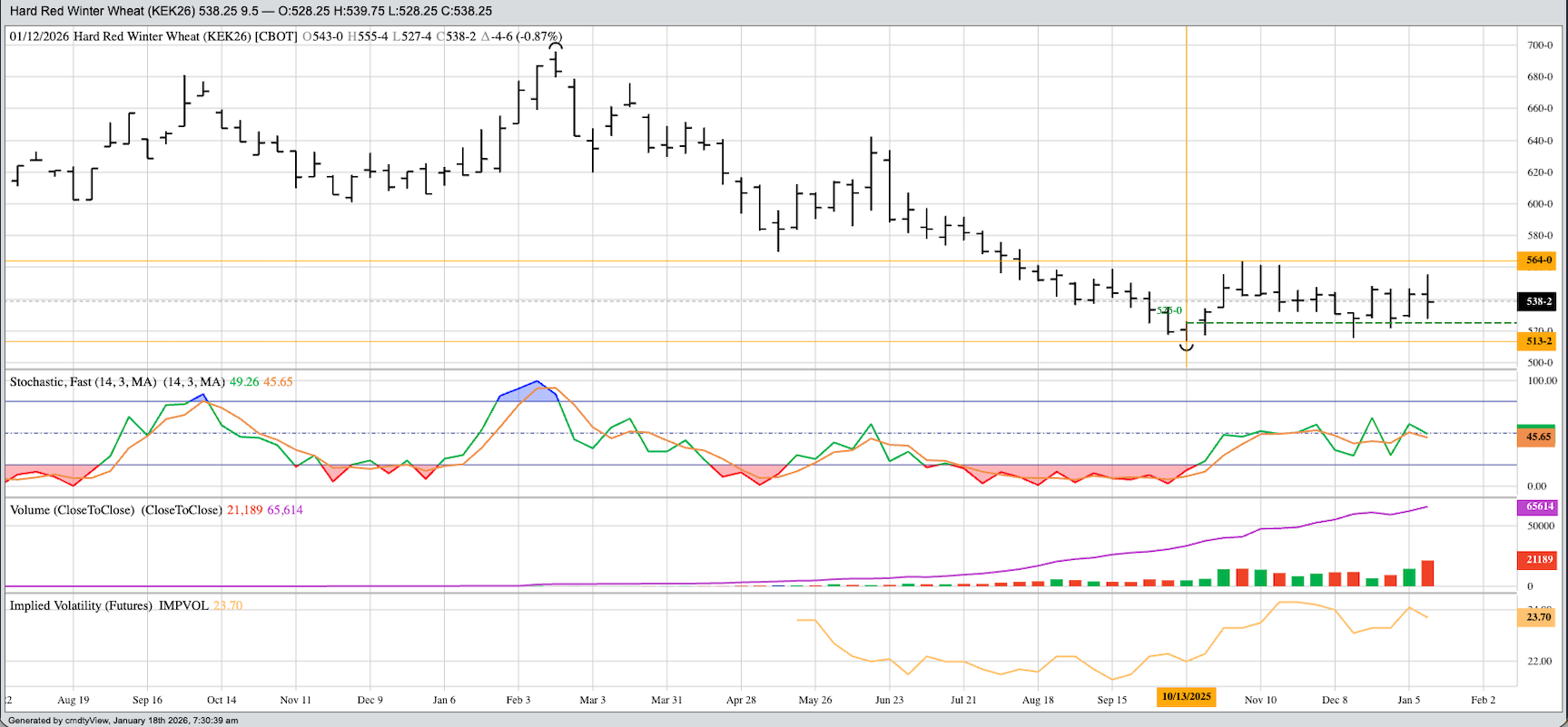Select the 23.70 implied volatility tag
Viewport: 1568px width, 727px height.
(1538, 617)
